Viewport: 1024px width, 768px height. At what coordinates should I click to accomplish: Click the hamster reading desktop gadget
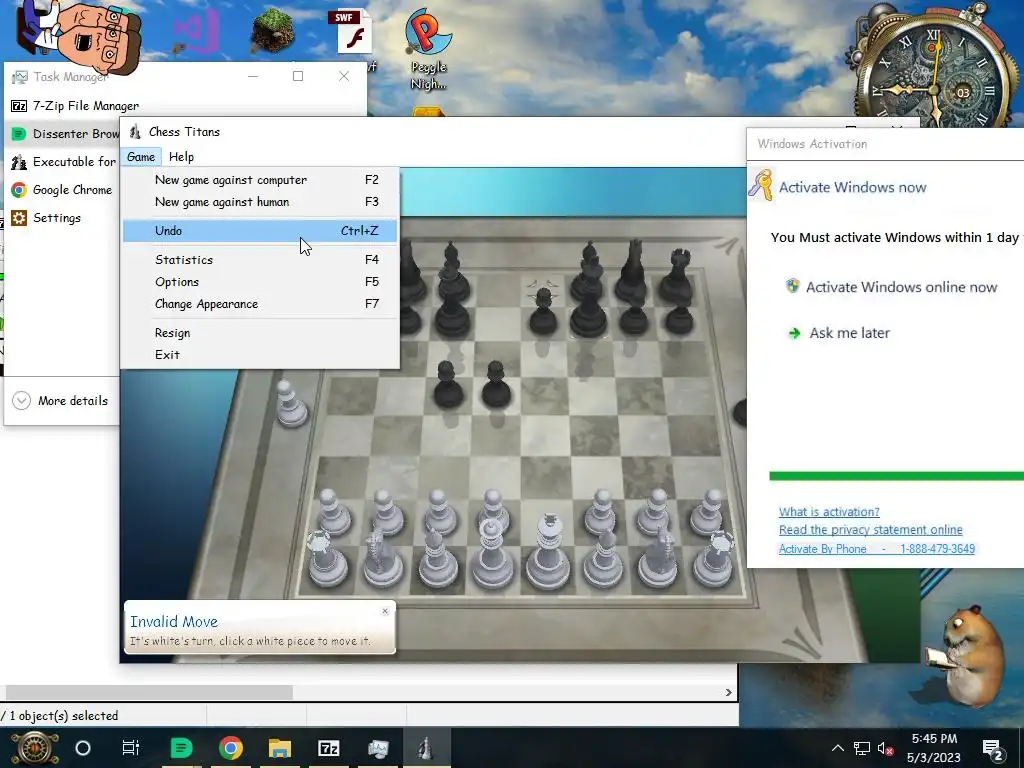pyautogui.click(x=965, y=654)
